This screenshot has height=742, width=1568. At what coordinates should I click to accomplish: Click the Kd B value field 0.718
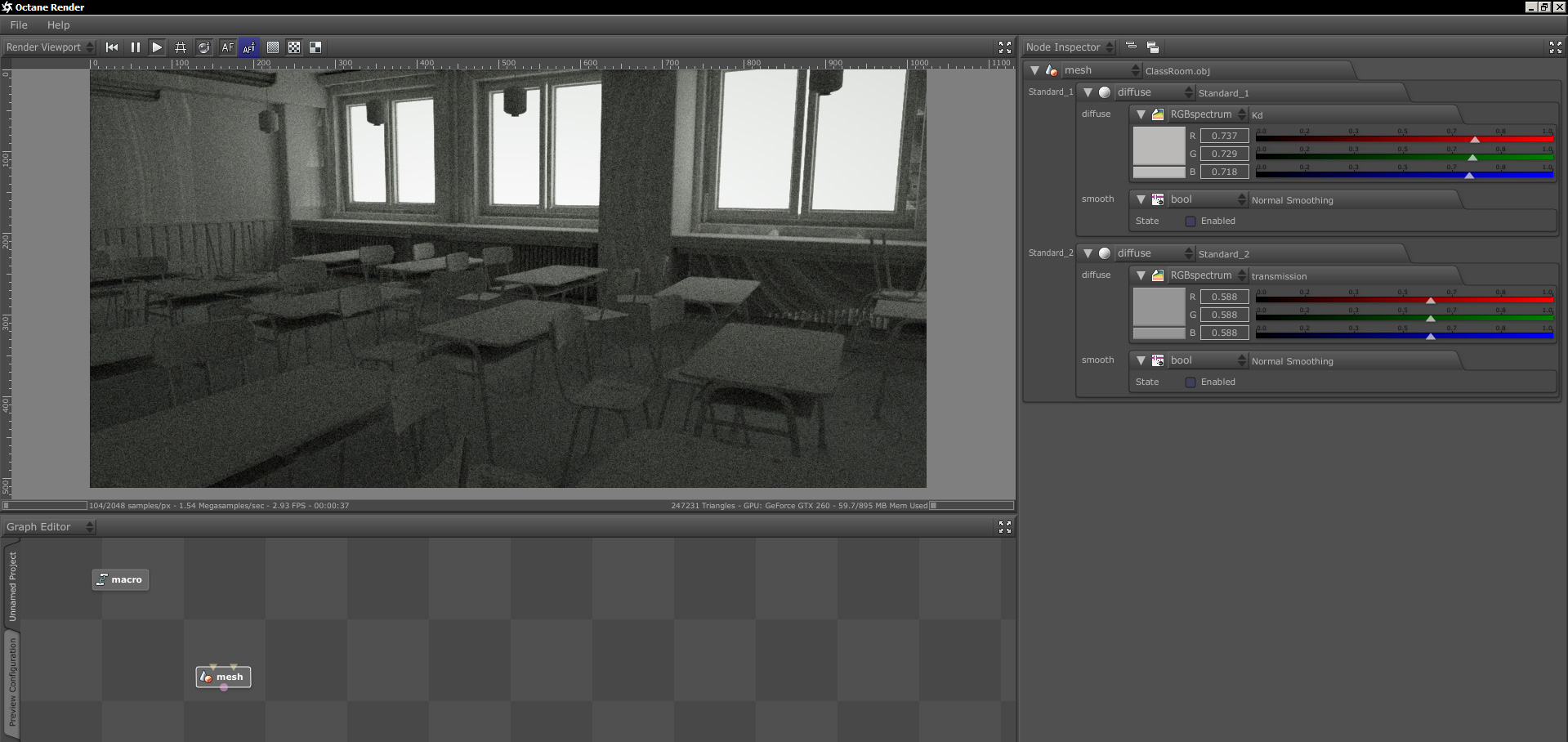click(1224, 172)
